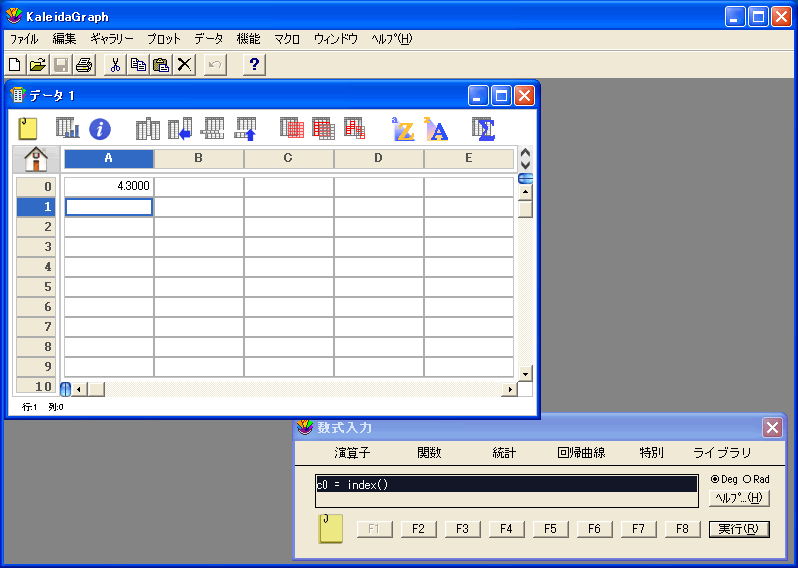798x568 pixels.
Task: Paste using the clipboard icon
Action: (x=161, y=65)
